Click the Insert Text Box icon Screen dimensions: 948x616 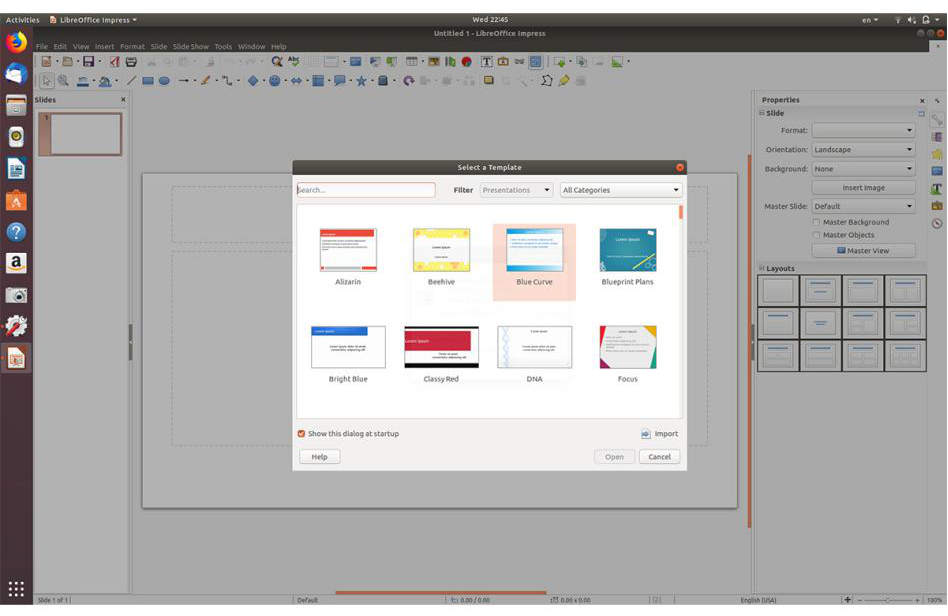click(486, 62)
